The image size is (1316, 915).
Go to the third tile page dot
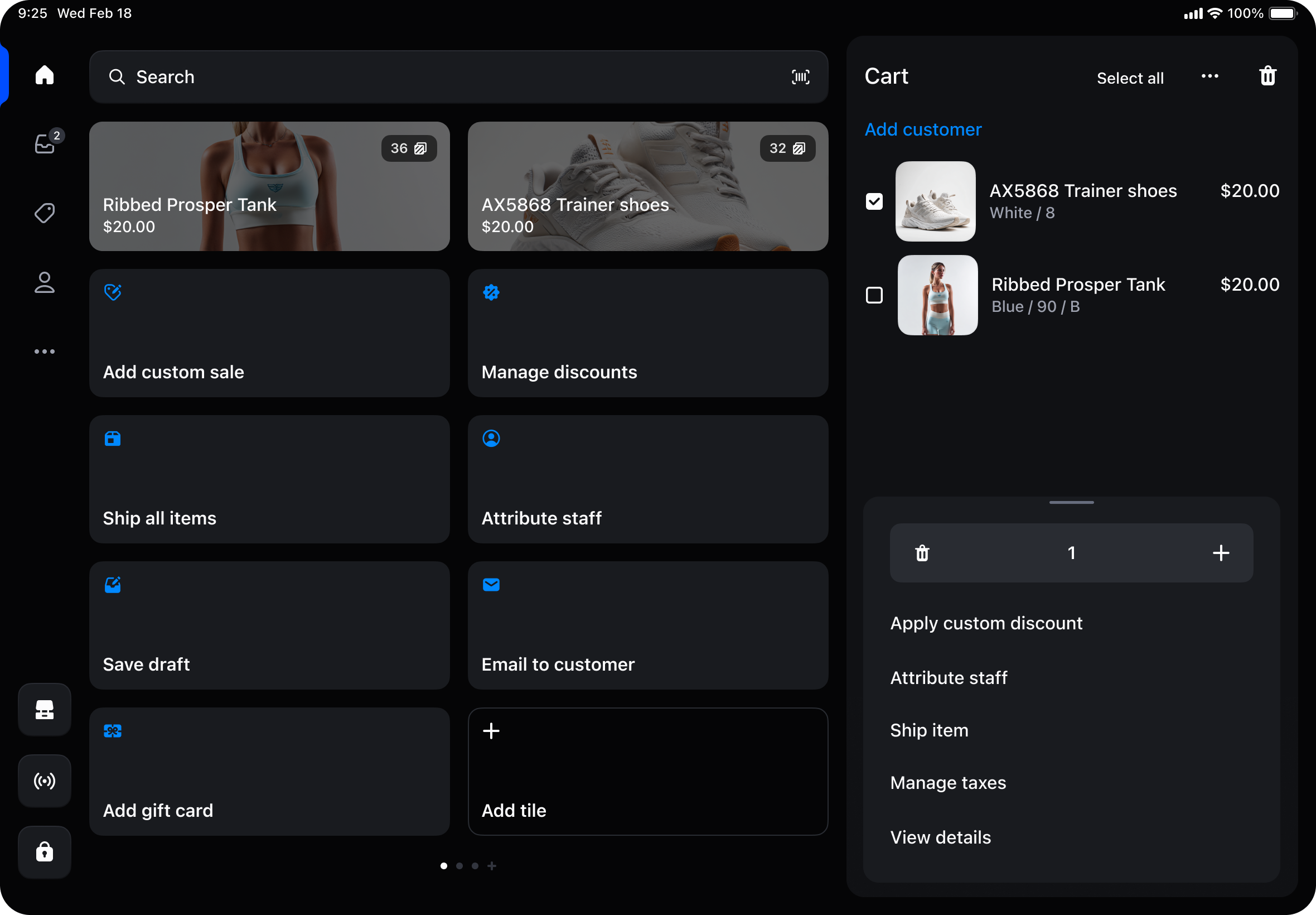pos(475,866)
